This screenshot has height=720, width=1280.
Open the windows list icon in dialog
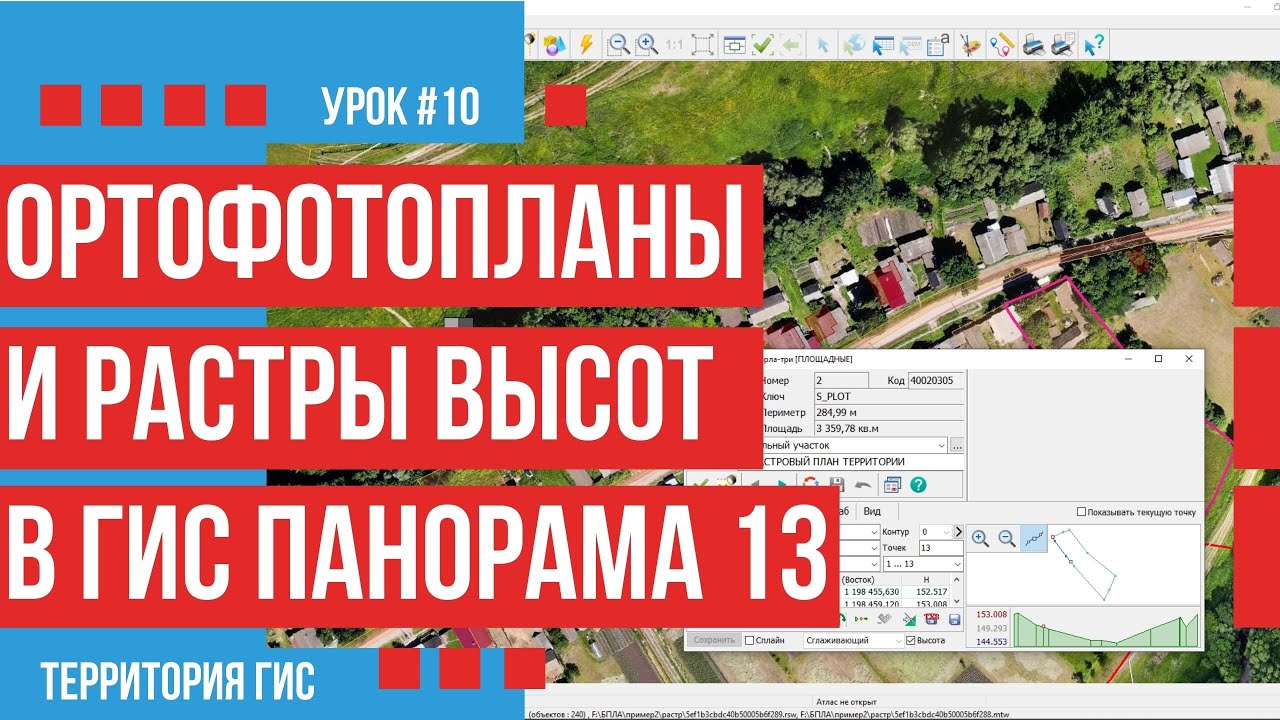tap(892, 484)
